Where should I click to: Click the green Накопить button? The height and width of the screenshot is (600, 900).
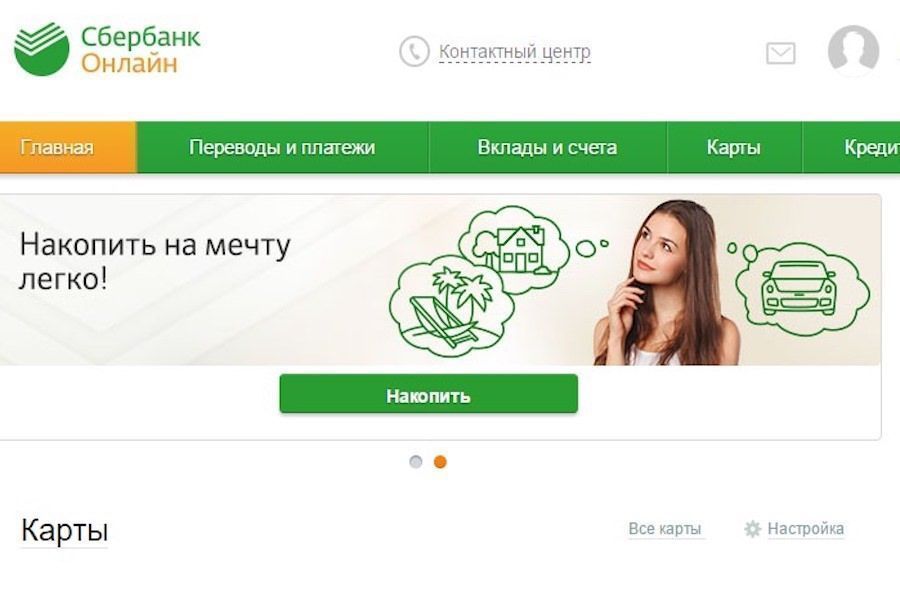point(429,394)
